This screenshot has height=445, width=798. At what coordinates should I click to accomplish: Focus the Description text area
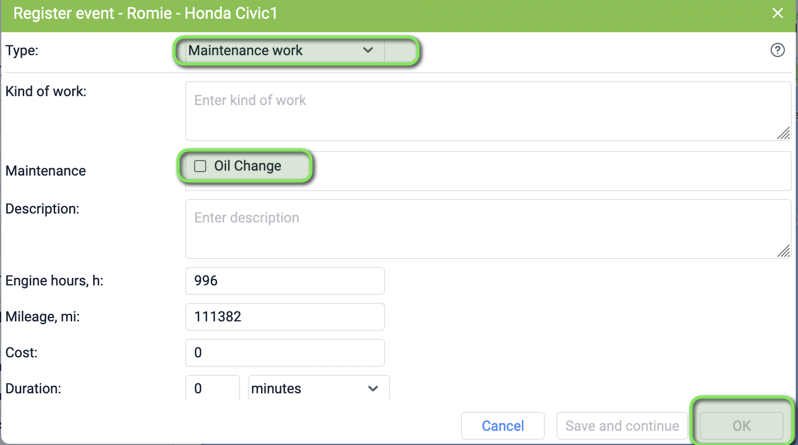click(488, 229)
